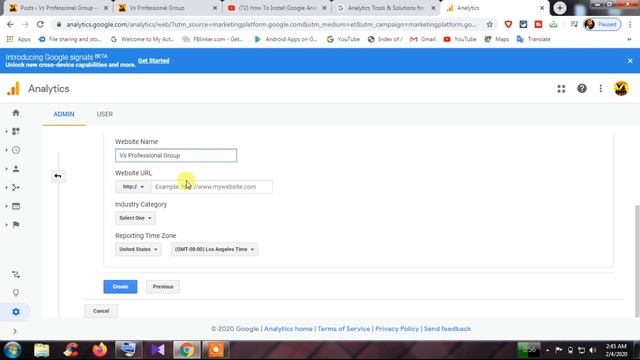The height and width of the screenshot is (360, 640).
Task: Click the Website Name input field
Action: point(176,156)
